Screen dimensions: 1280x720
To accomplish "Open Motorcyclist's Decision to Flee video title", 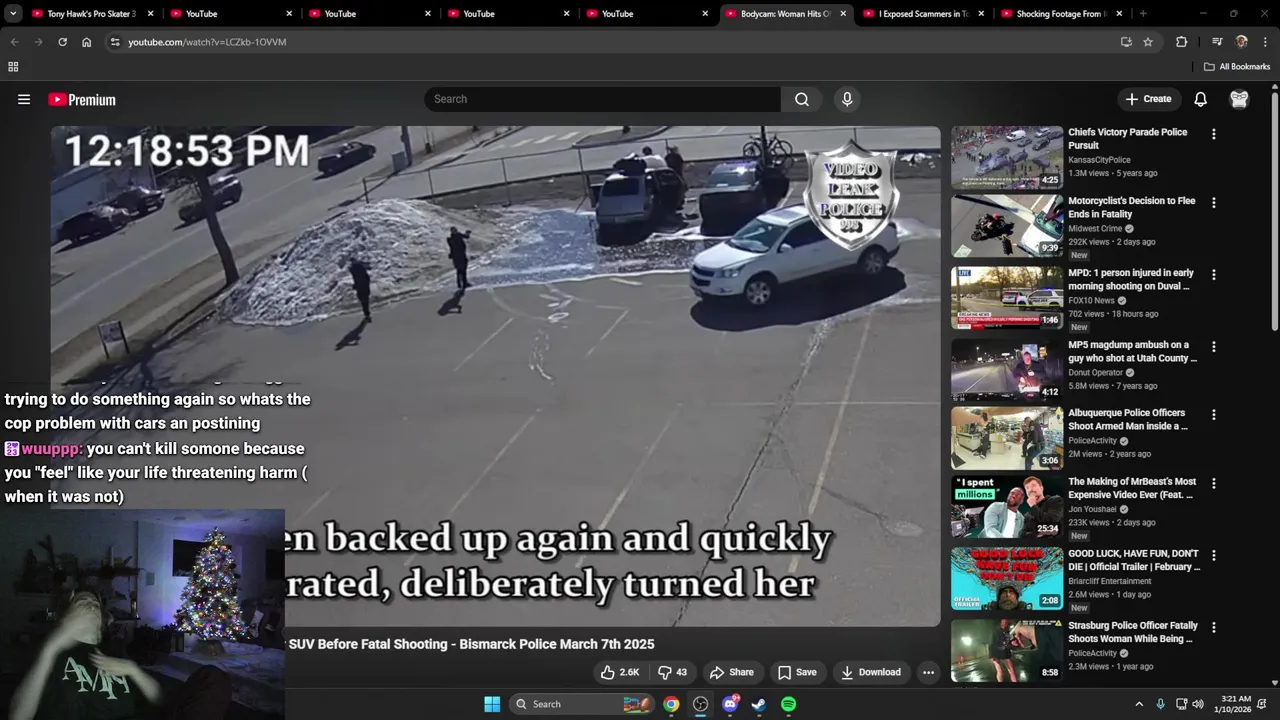I will tap(1131, 207).
